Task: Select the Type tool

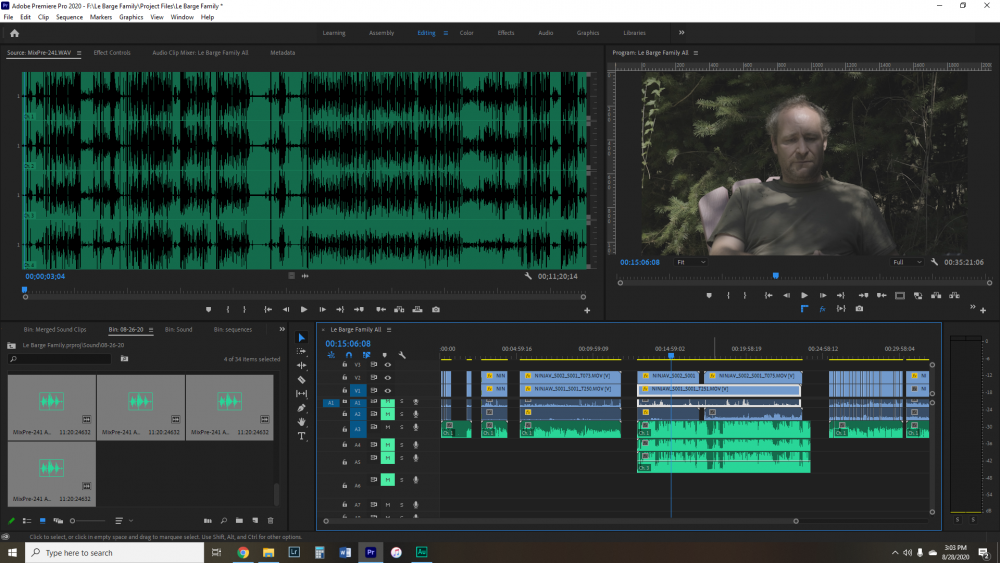Action: pyautogui.click(x=302, y=436)
